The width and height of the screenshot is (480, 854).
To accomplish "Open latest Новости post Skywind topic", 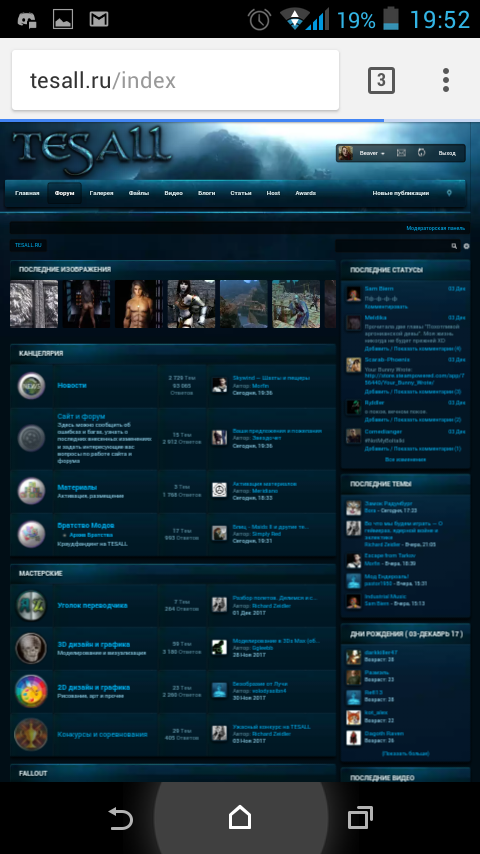I will point(271,377).
